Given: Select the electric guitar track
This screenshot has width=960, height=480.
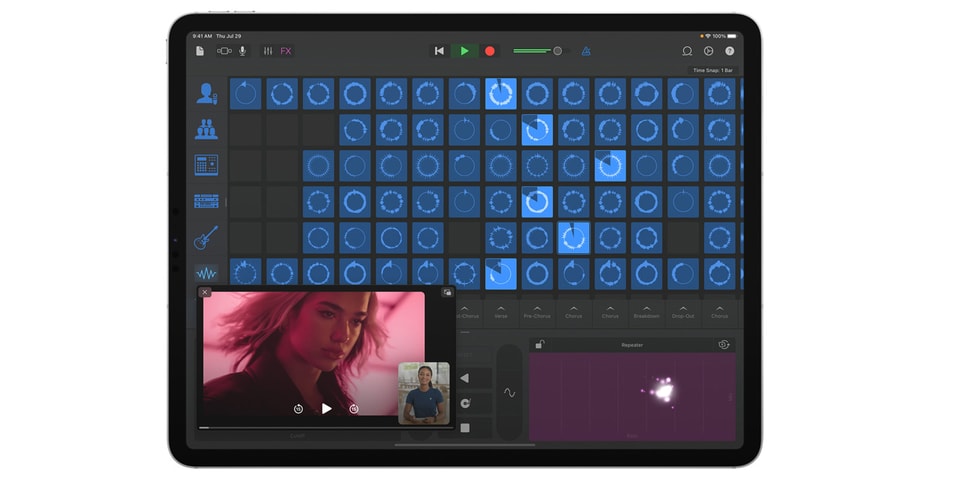Looking at the screenshot, I should pos(206,238).
